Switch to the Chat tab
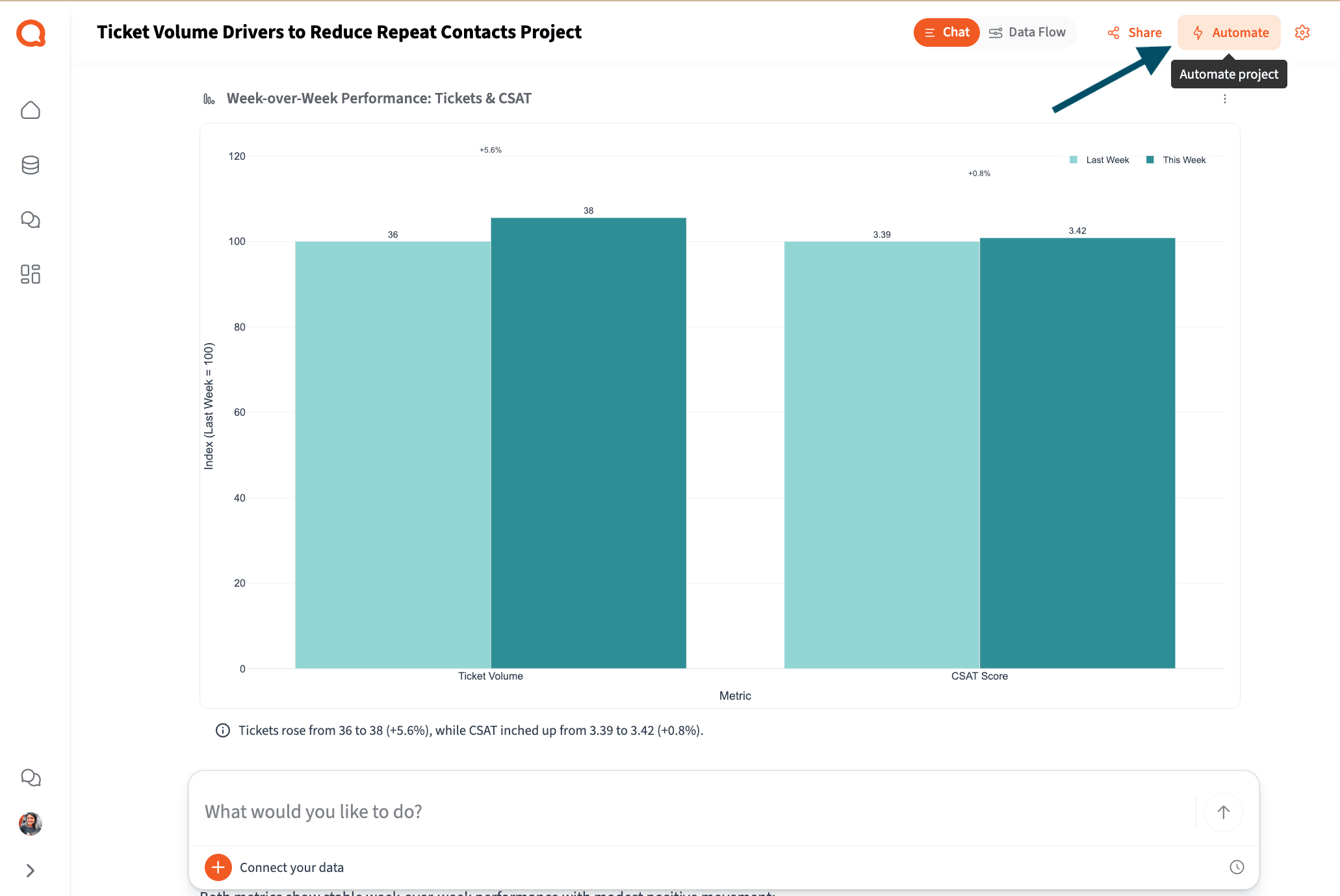The width and height of the screenshot is (1340, 896). 946,32
